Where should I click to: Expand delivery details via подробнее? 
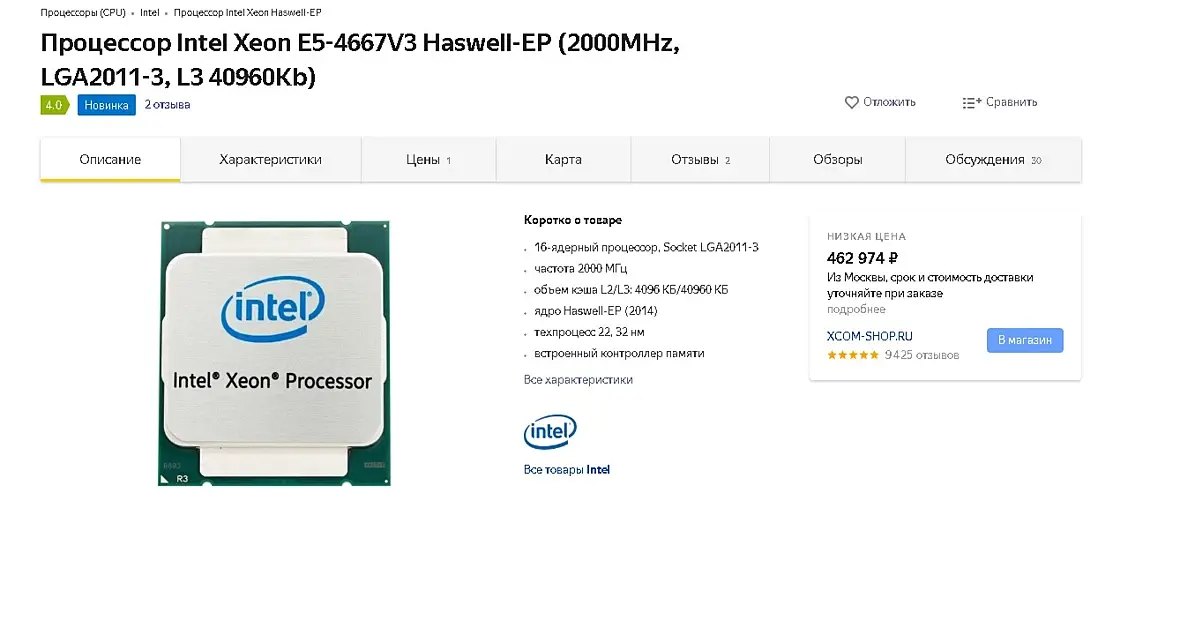(856, 310)
